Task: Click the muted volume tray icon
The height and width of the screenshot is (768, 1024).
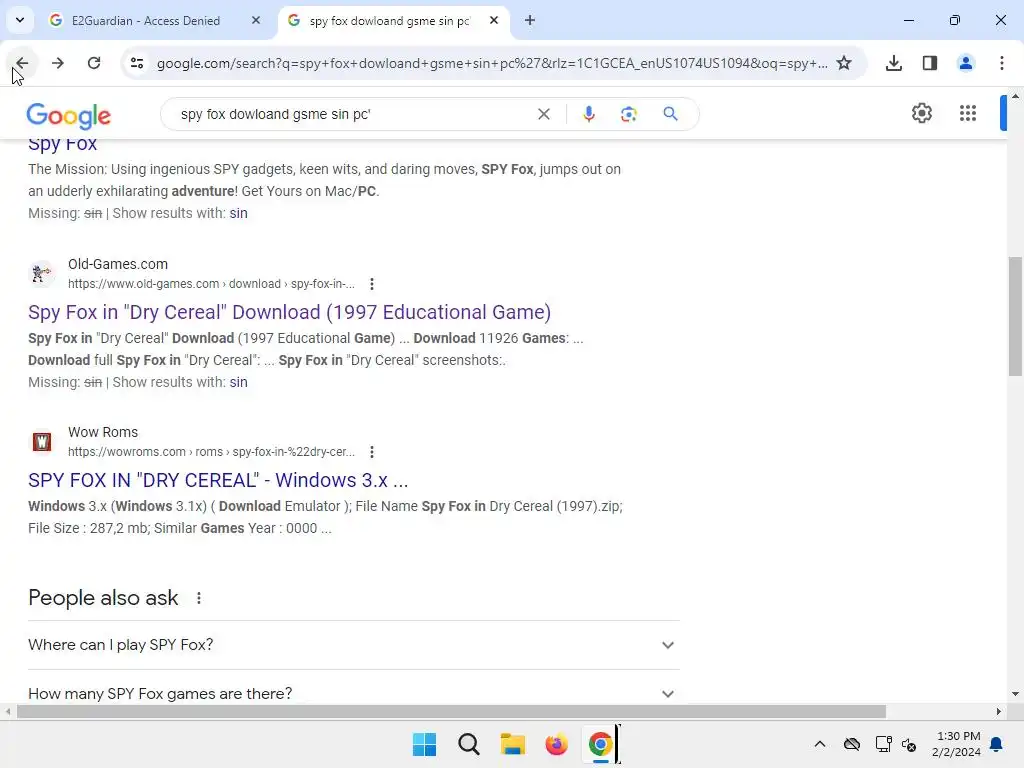Action: [x=908, y=744]
